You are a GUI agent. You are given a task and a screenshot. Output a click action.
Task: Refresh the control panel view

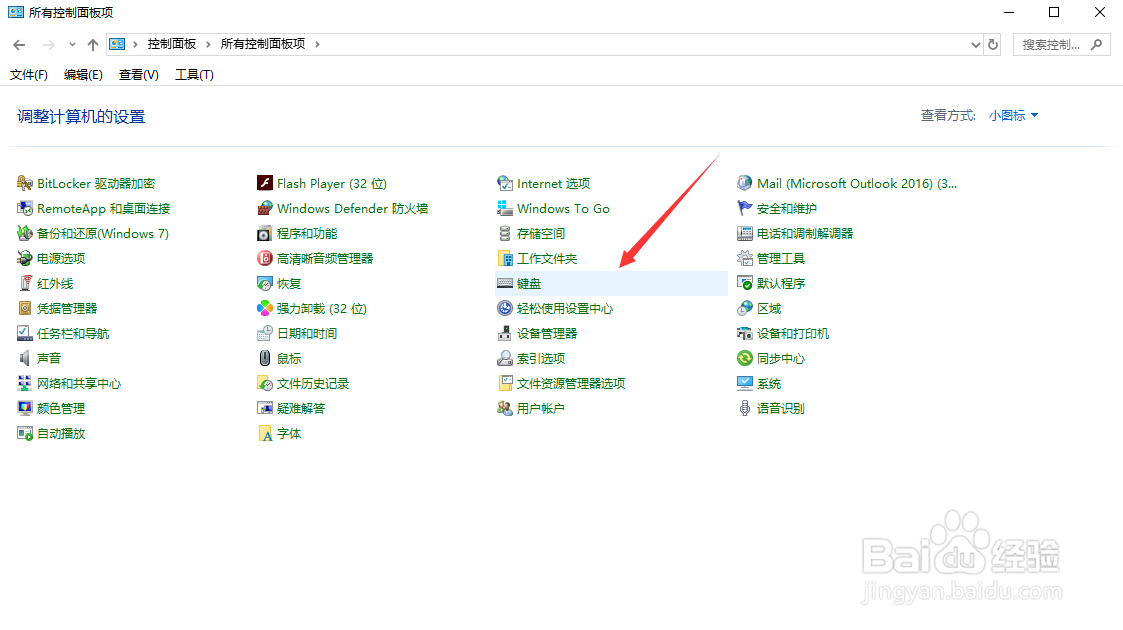(993, 44)
